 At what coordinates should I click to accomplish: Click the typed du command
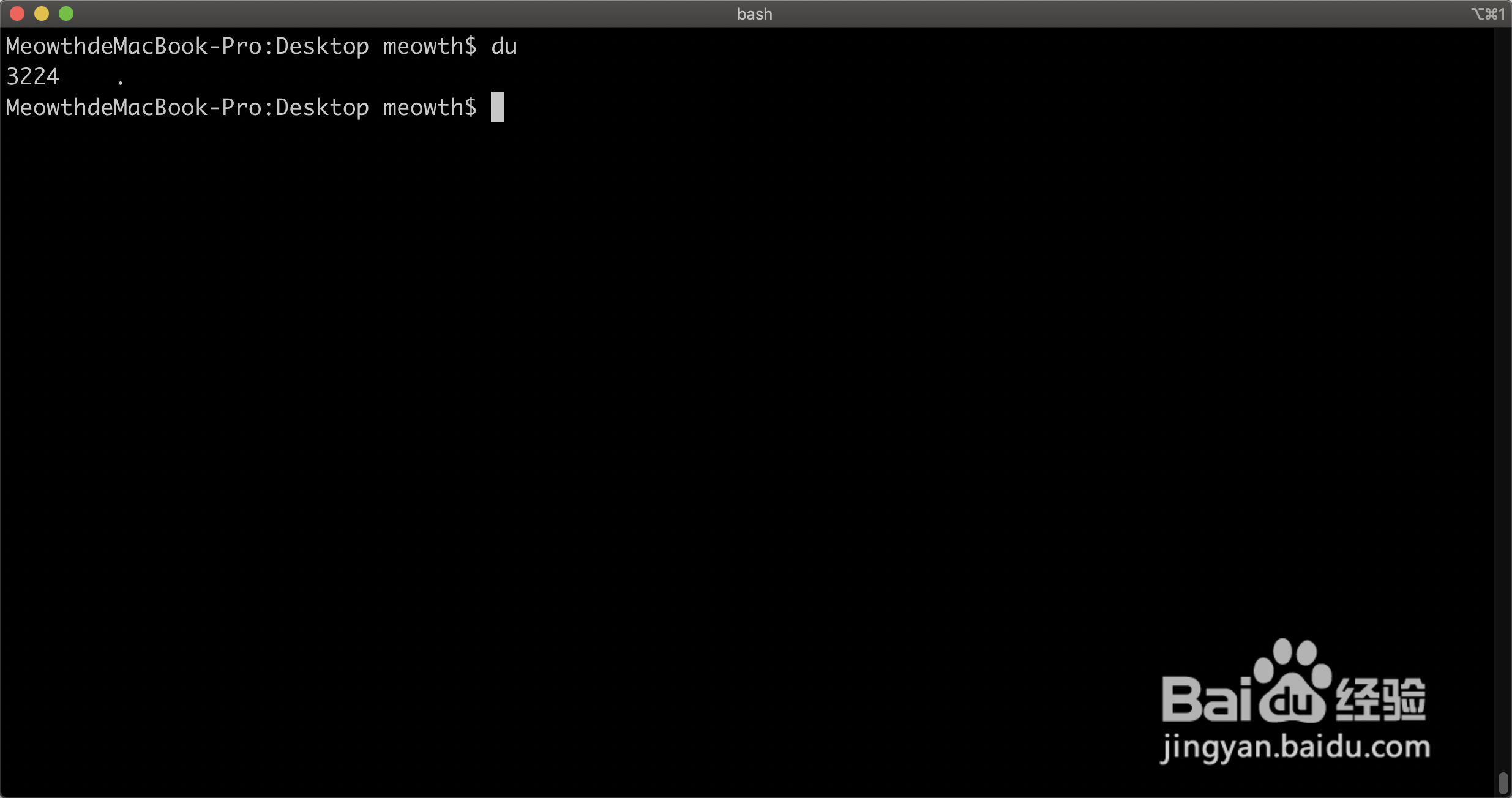504,47
